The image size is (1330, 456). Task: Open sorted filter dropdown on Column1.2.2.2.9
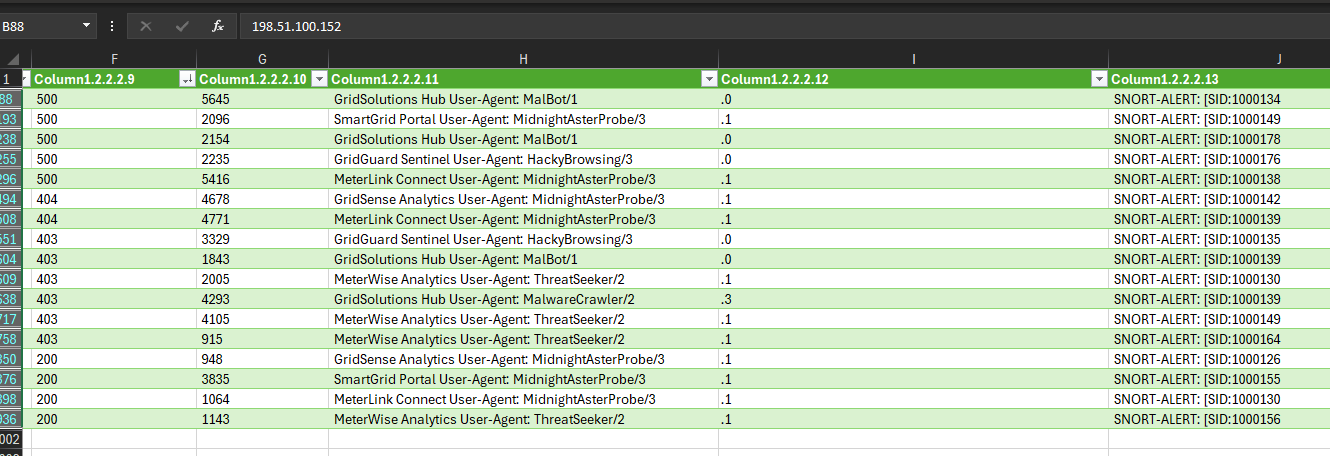(186, 79)
